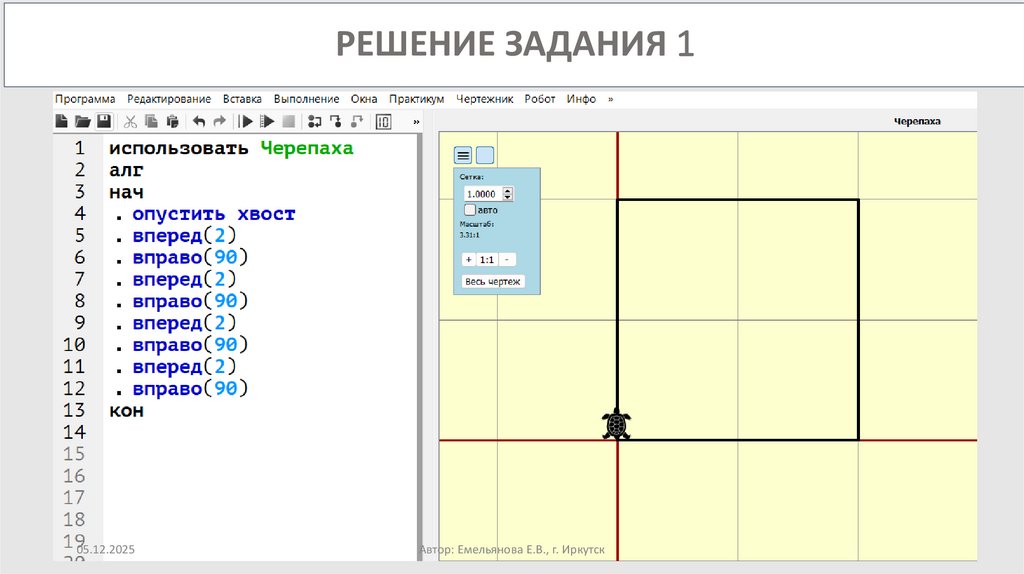Screen dimensions: 1024x574
Task: Undo the last edit
Action: pyautogui.click(x=199, y=121)
